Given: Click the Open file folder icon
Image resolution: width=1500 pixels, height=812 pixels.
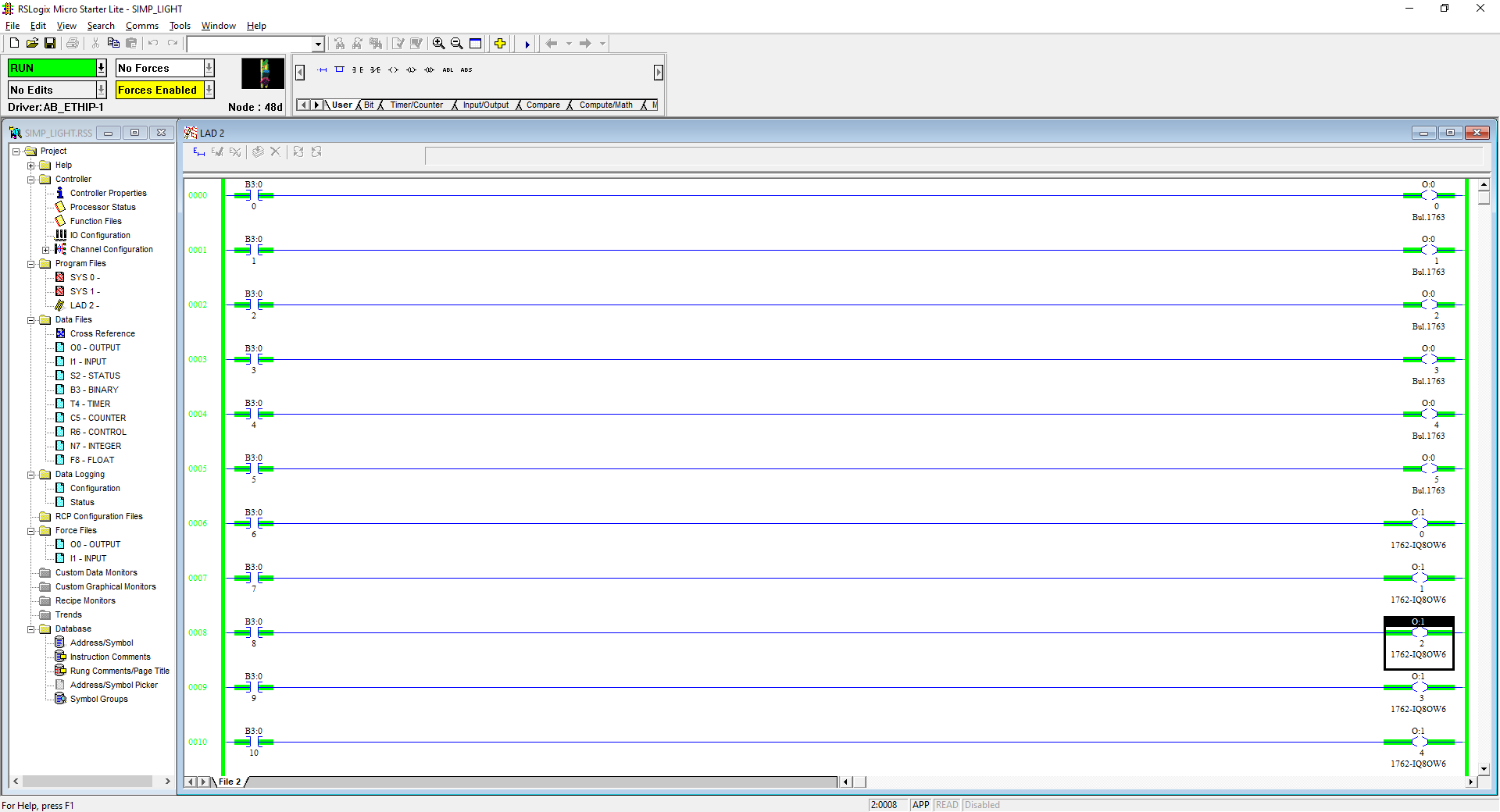Looking at the screenshot, I should (x=32, y=44).
